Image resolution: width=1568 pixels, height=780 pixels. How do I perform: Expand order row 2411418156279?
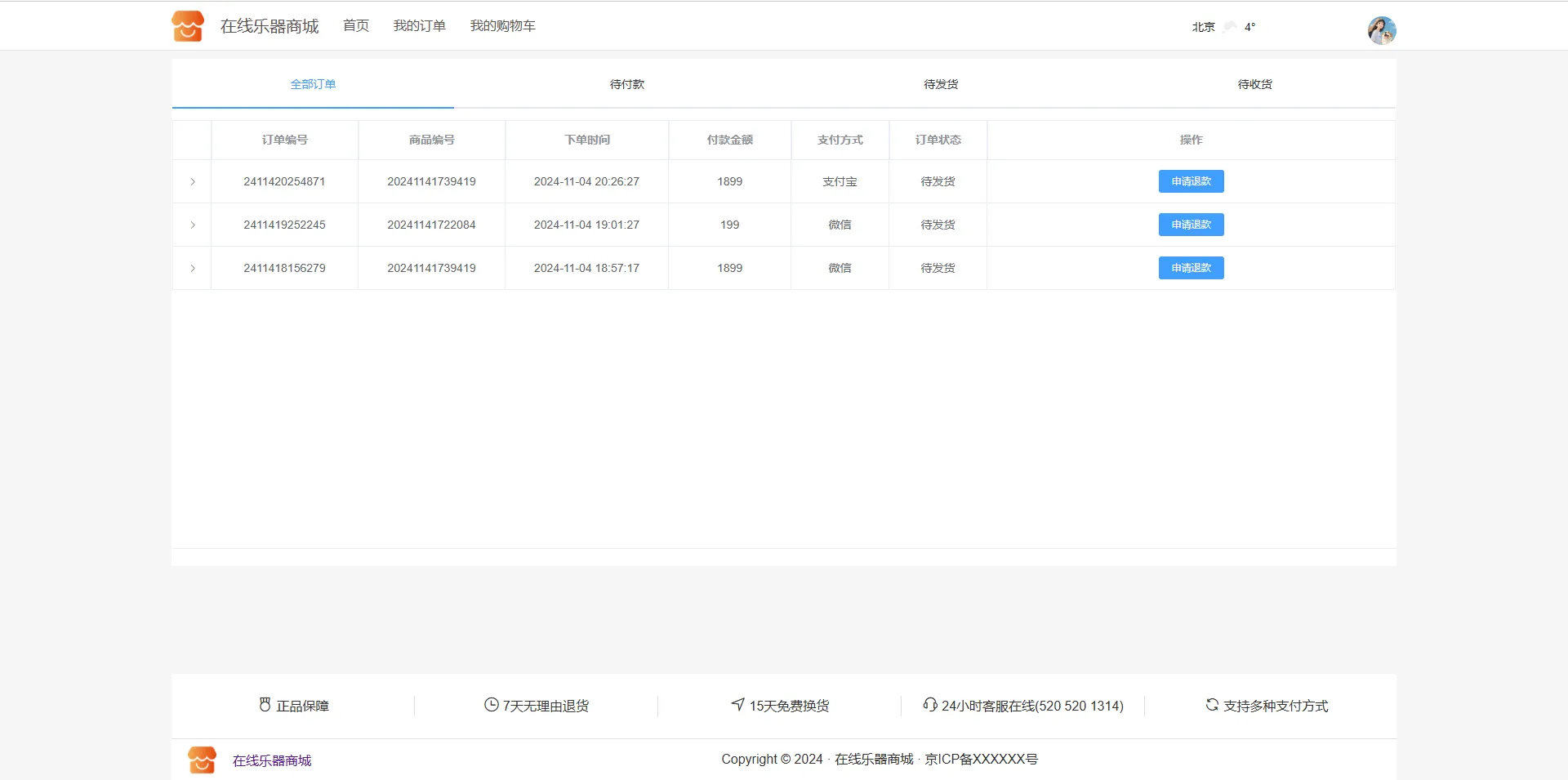click(x=193, y=268)
